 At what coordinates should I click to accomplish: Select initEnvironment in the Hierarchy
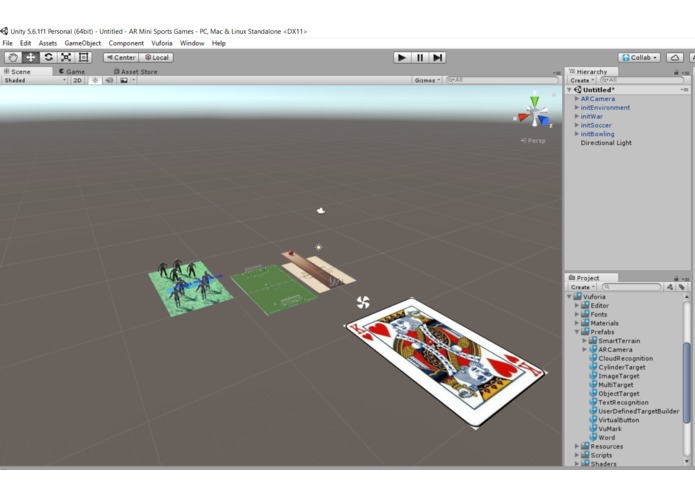click(x=605, y=108)
